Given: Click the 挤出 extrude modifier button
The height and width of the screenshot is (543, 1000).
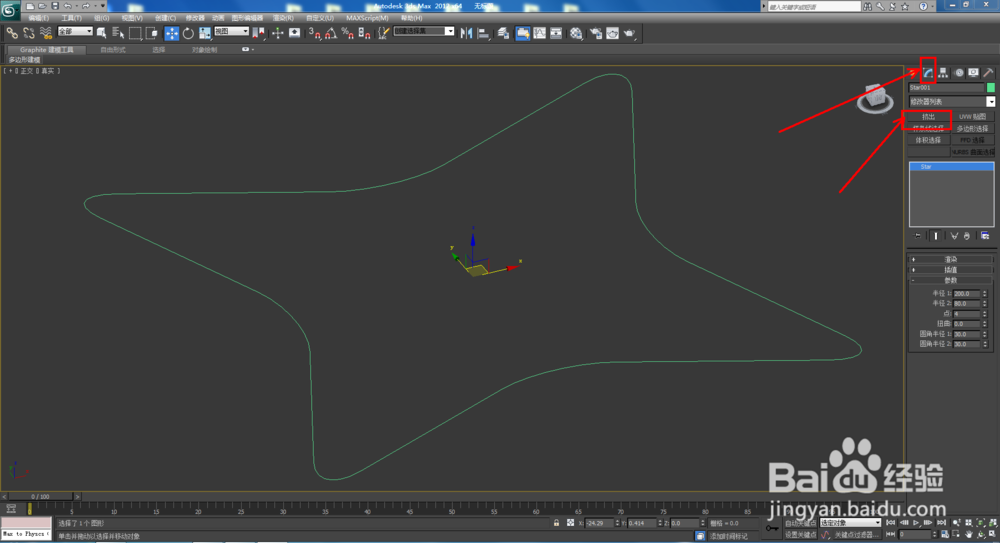Looking at the screenshot, I should pos(929,117).
